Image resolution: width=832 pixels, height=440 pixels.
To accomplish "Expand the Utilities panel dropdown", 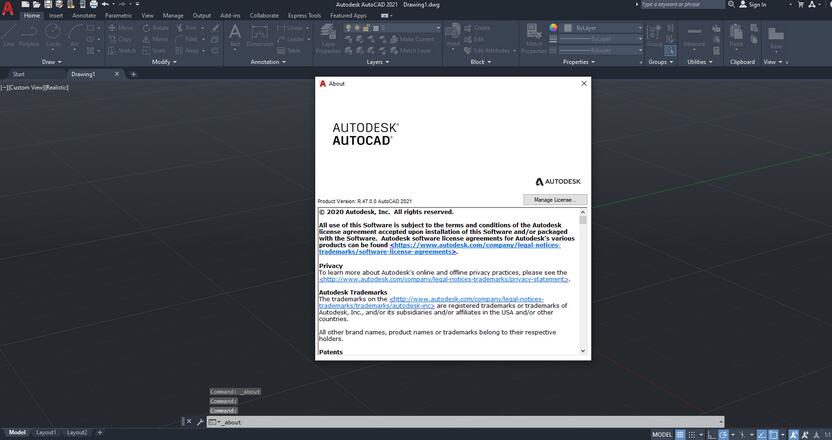I will coord(699,62).
